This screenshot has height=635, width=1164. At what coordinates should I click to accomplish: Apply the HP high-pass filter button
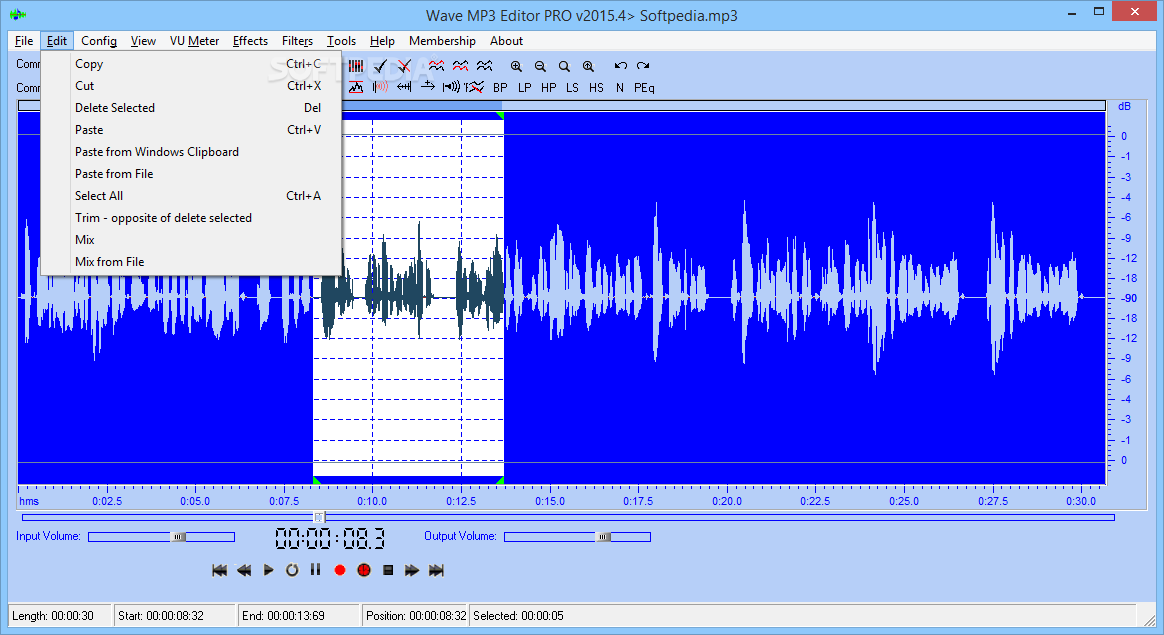point(549,88)
